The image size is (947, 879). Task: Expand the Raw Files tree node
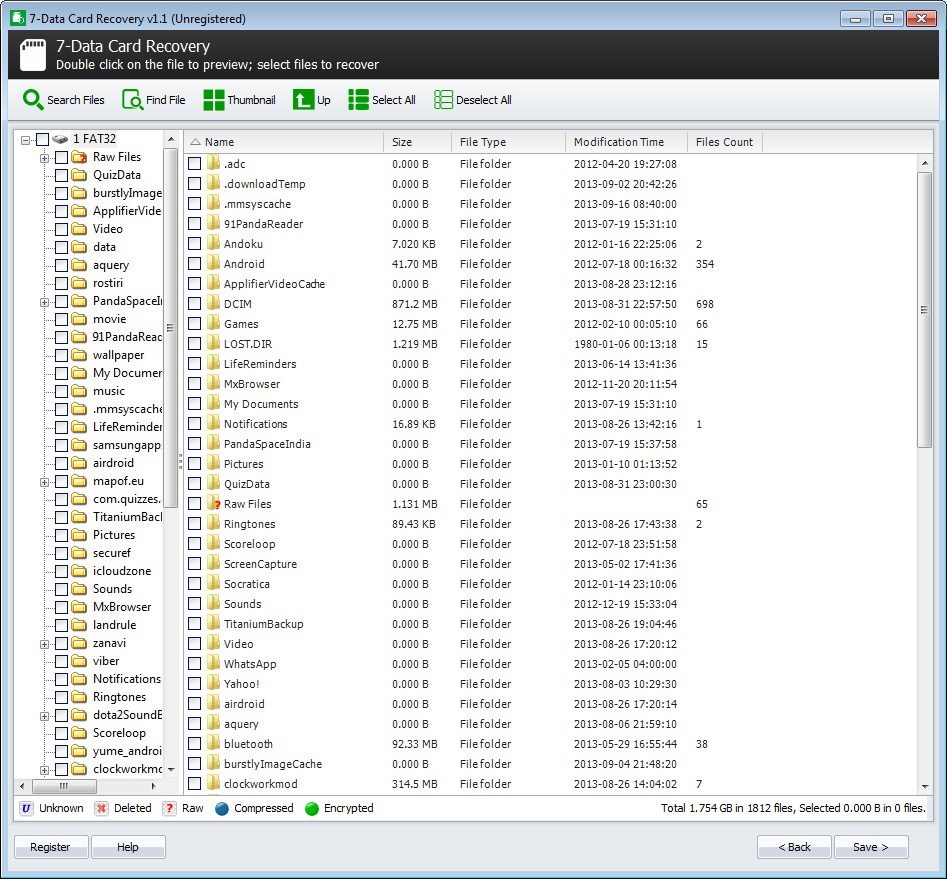click(44, 157)
